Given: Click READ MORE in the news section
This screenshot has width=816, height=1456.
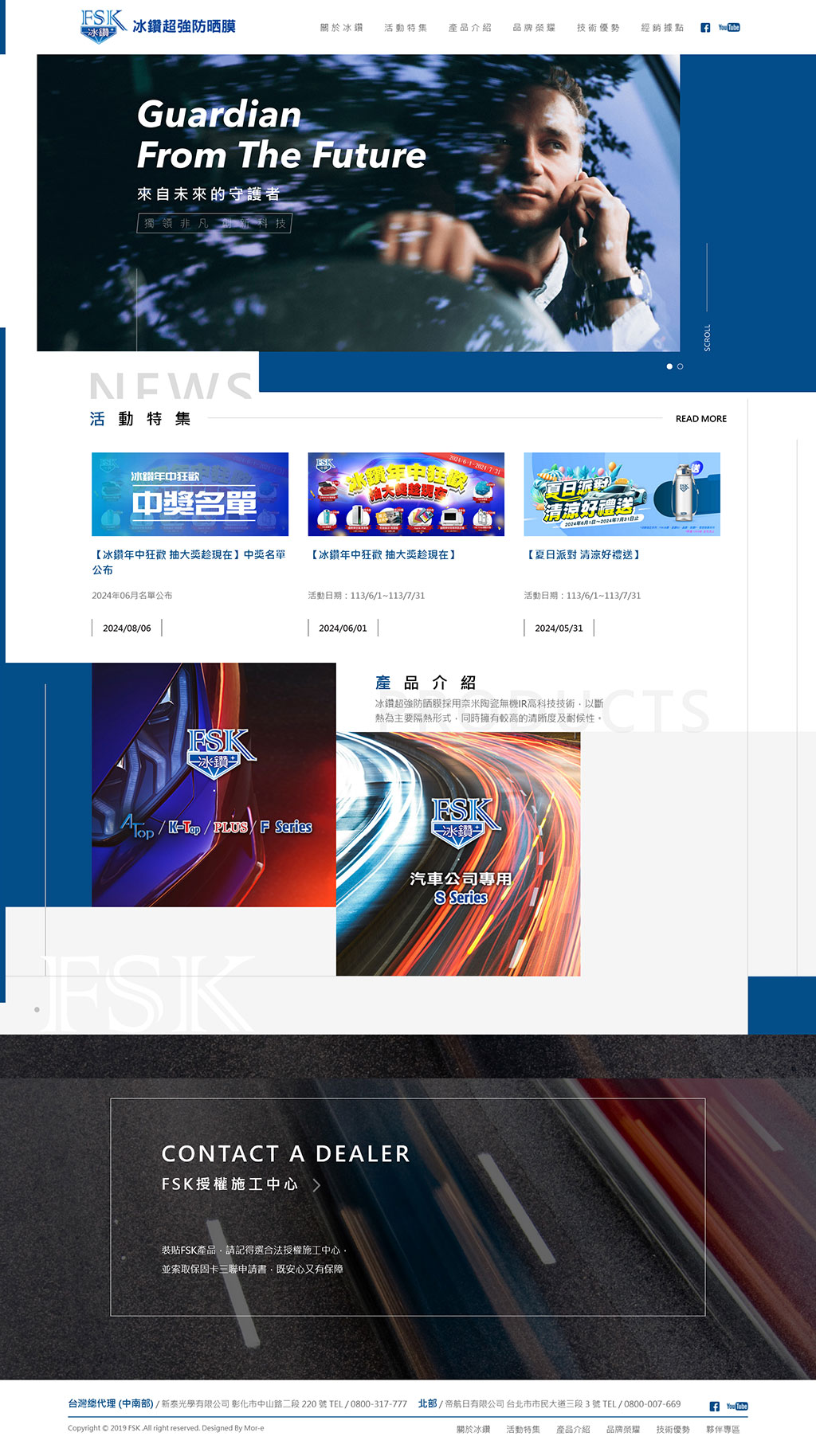Looking at the screenshot, I should 700,419.
